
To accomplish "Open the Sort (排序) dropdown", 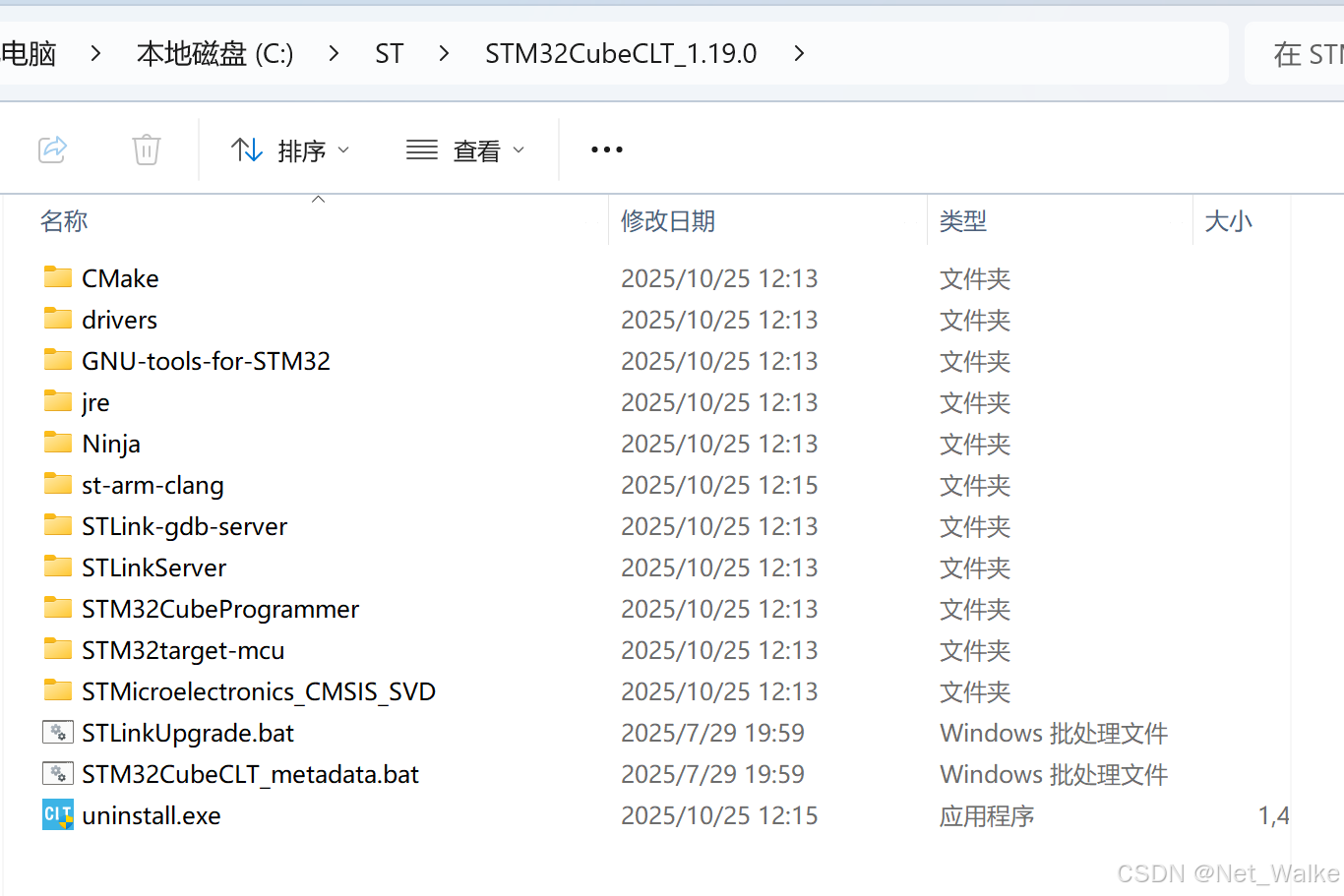I will point(290,150).
